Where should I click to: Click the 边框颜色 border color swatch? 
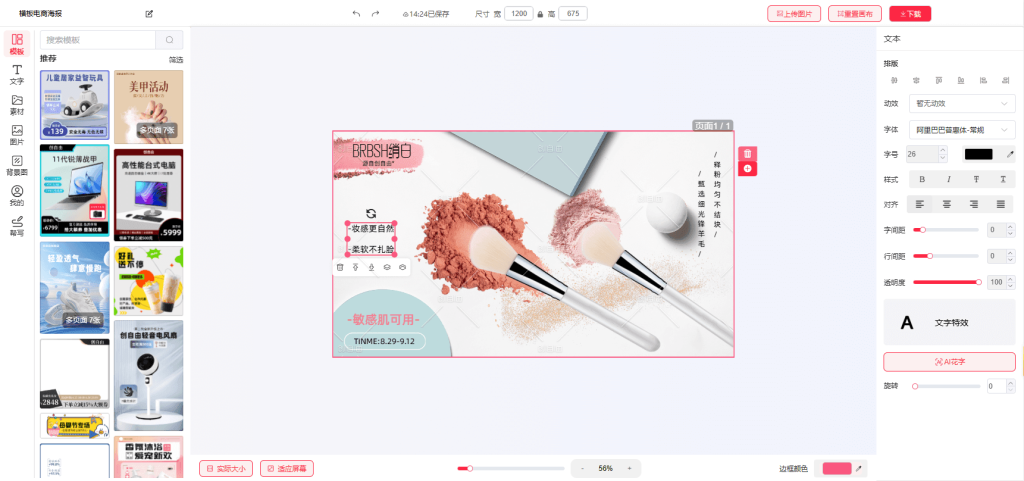pyautogui.click(x=837, y=468)
